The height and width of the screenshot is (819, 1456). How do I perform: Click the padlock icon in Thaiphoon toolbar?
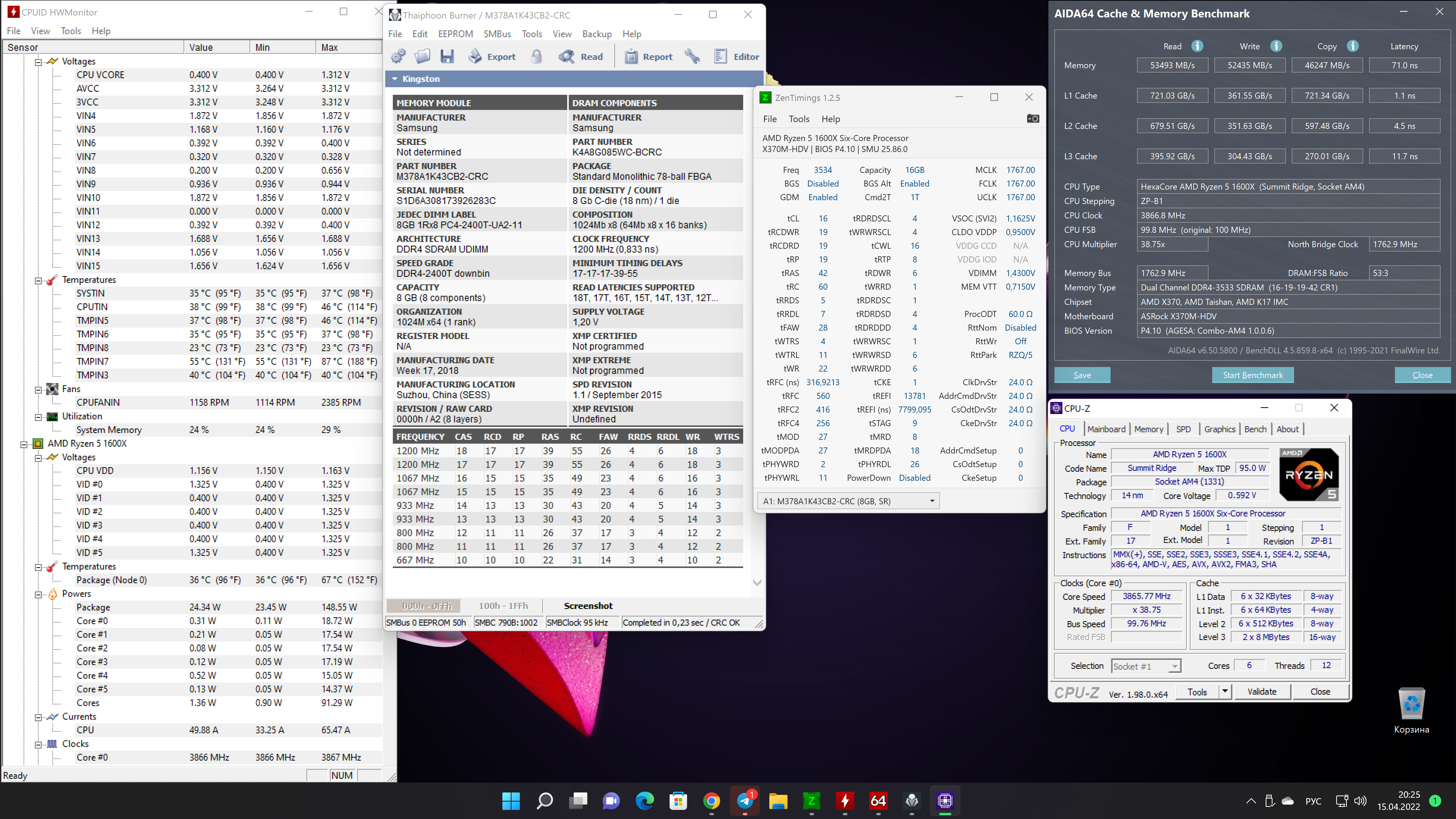click(x=537, y=56)
